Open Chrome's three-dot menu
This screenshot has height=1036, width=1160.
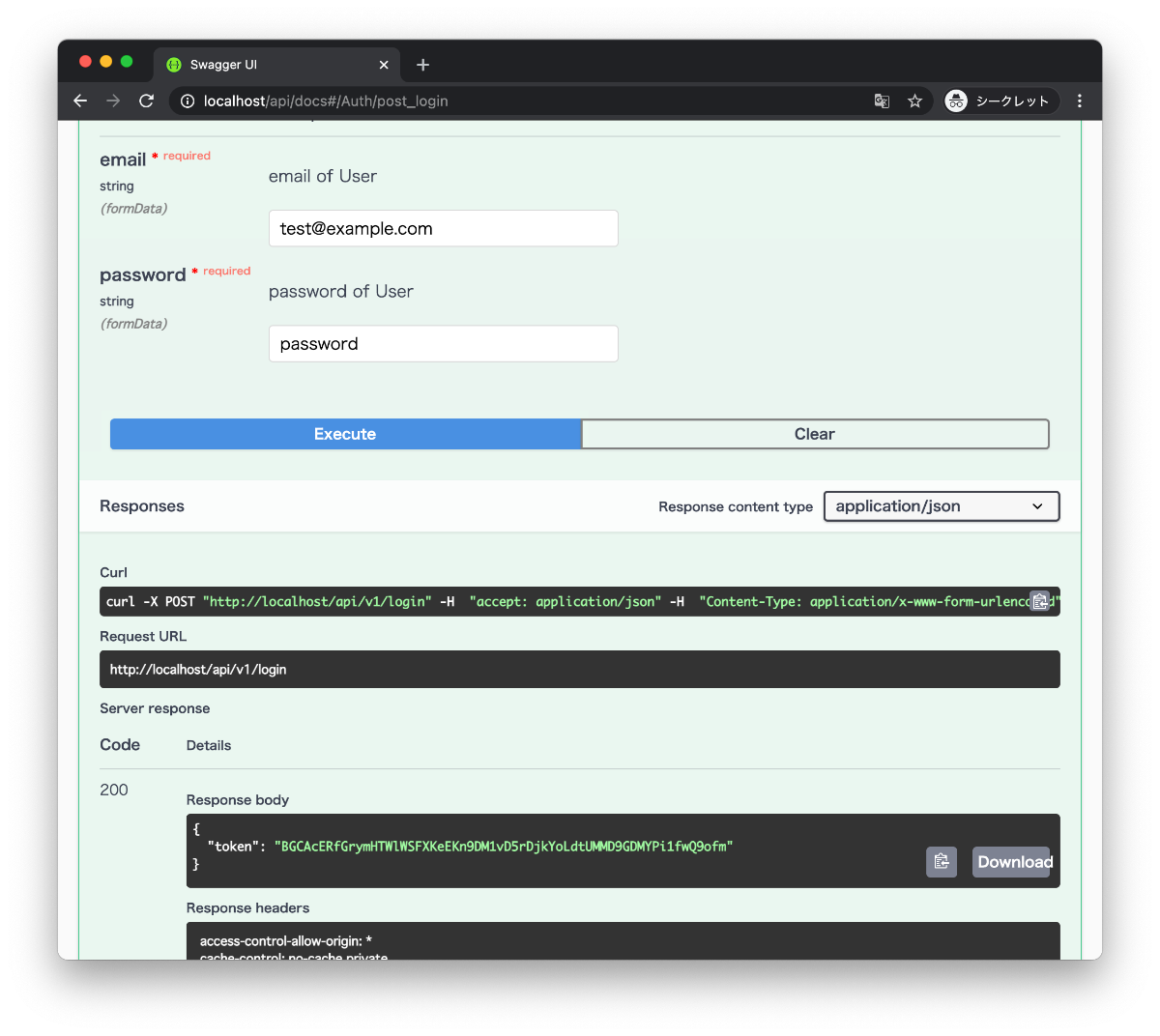point(1080,101)
